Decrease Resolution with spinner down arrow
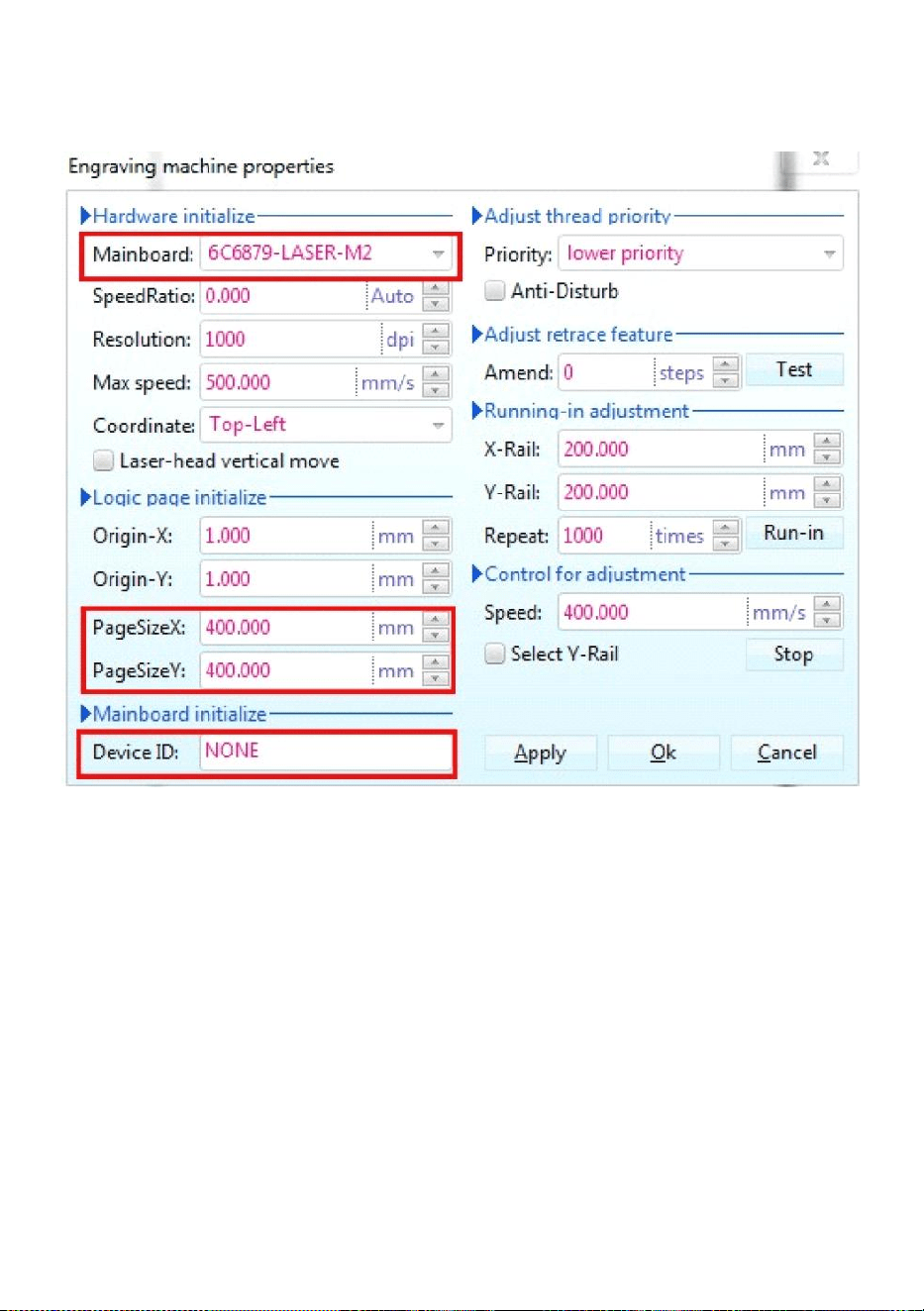Viewport: 924px width, 1311px height. click(436, 348)
